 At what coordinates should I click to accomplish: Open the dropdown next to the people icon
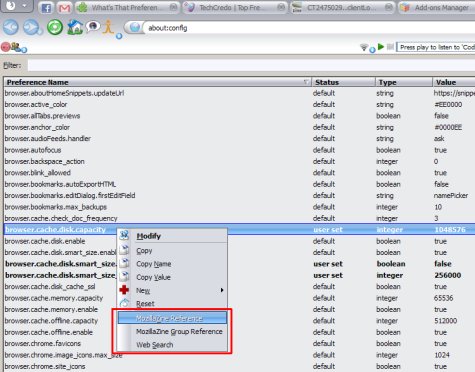[x=24, y=50]
